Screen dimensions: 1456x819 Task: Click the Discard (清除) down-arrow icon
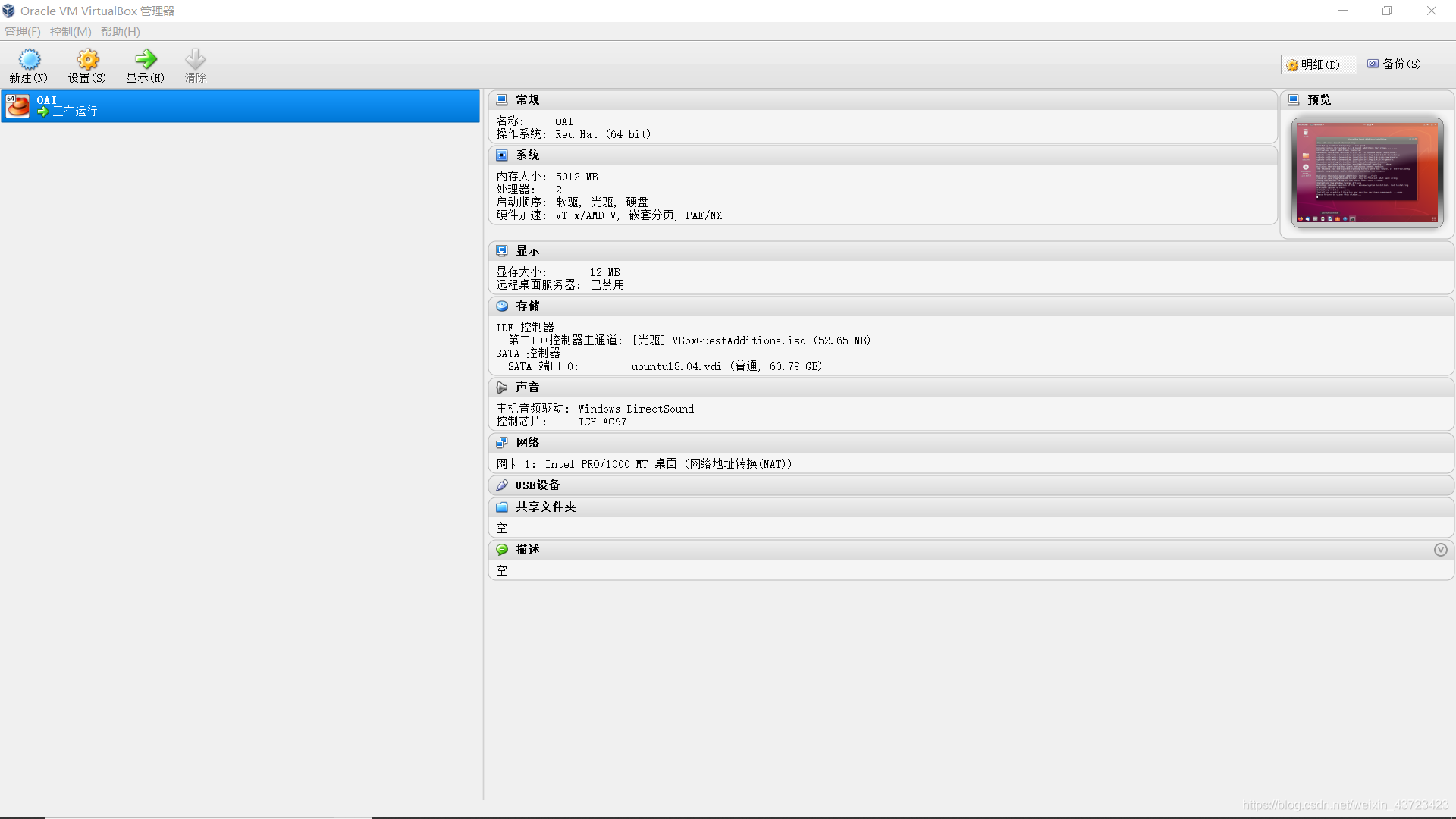[196, 59]
